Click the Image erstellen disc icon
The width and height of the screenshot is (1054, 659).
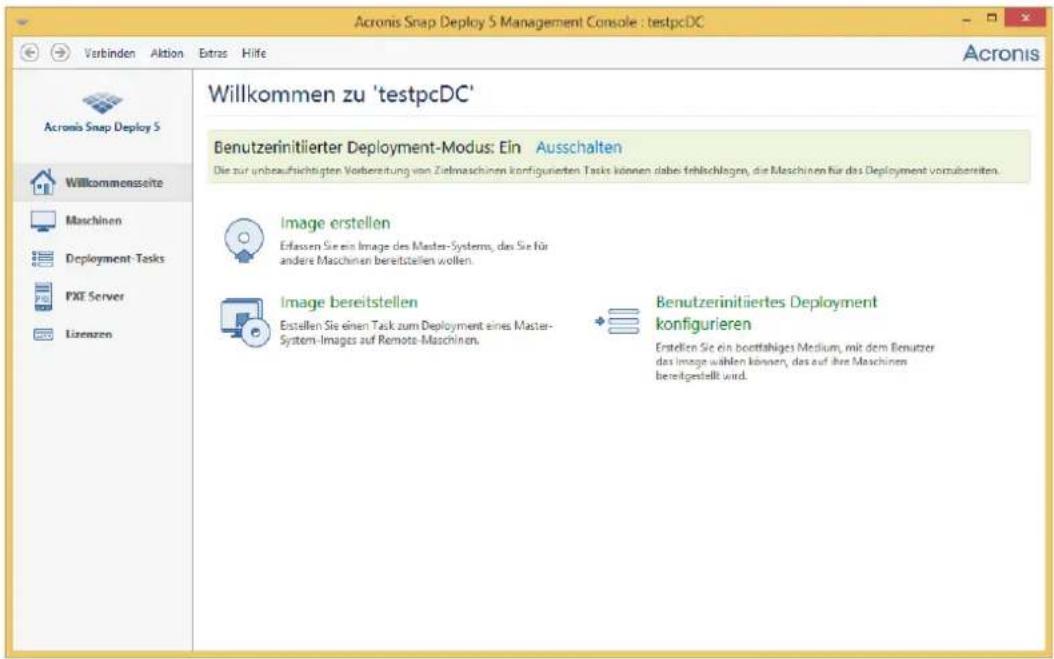tap(243, 241)
